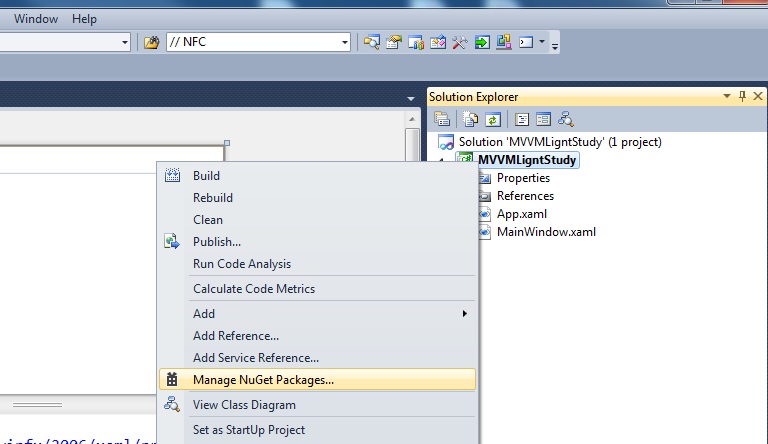Open Start Page green arrow icon
The image size is (768, 444).
pos(482,42)
